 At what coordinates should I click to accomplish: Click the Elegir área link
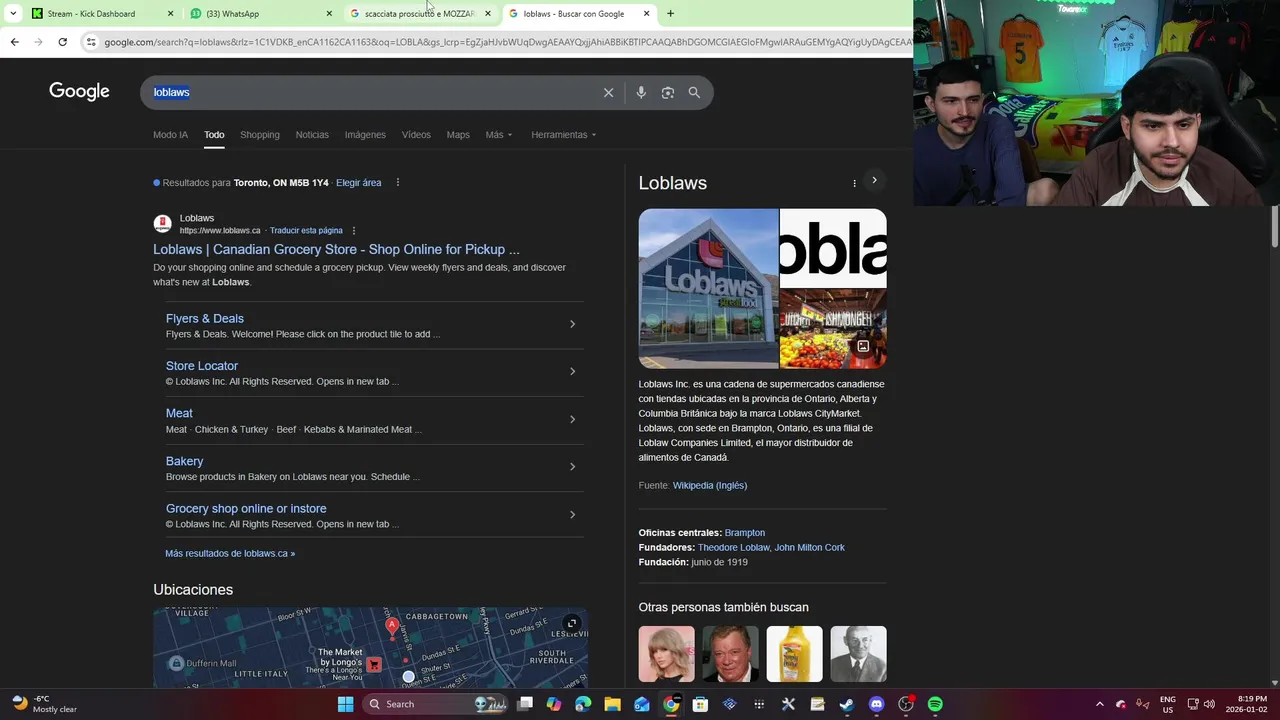coord(358,183)
